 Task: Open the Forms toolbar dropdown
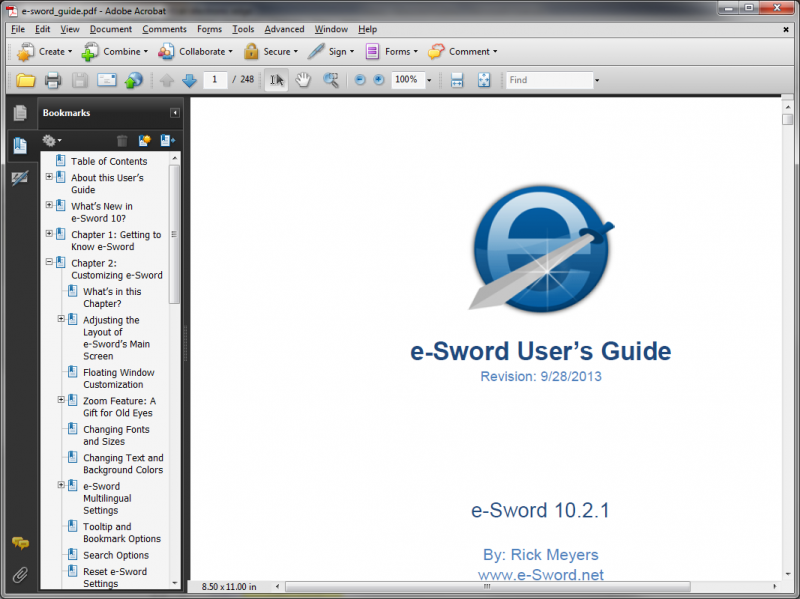(392, 52)
